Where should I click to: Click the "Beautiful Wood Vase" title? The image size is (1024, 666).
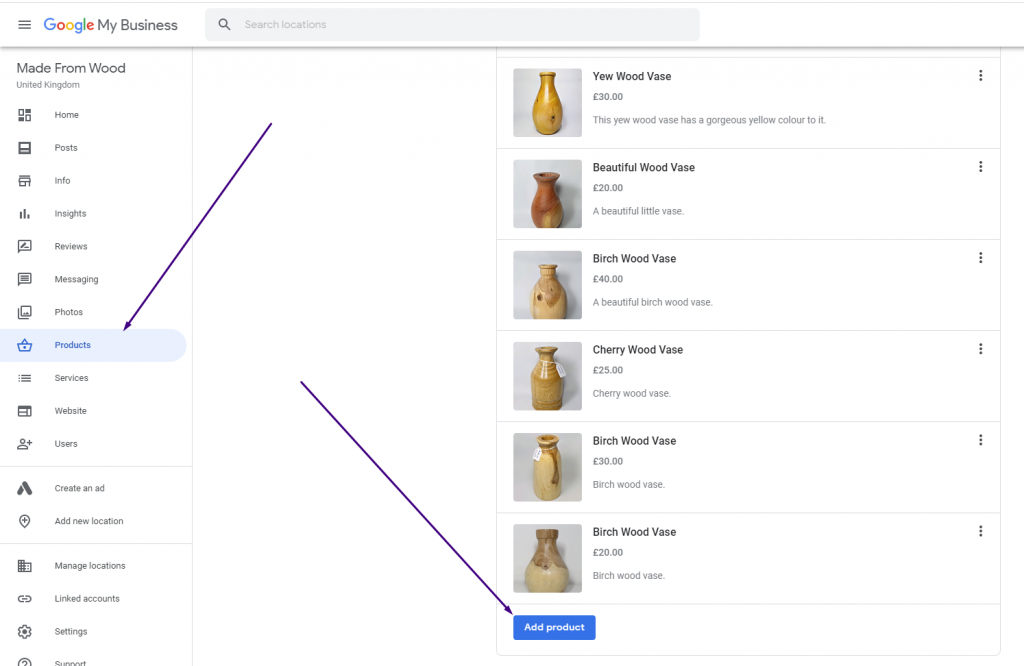click(643, 168)
